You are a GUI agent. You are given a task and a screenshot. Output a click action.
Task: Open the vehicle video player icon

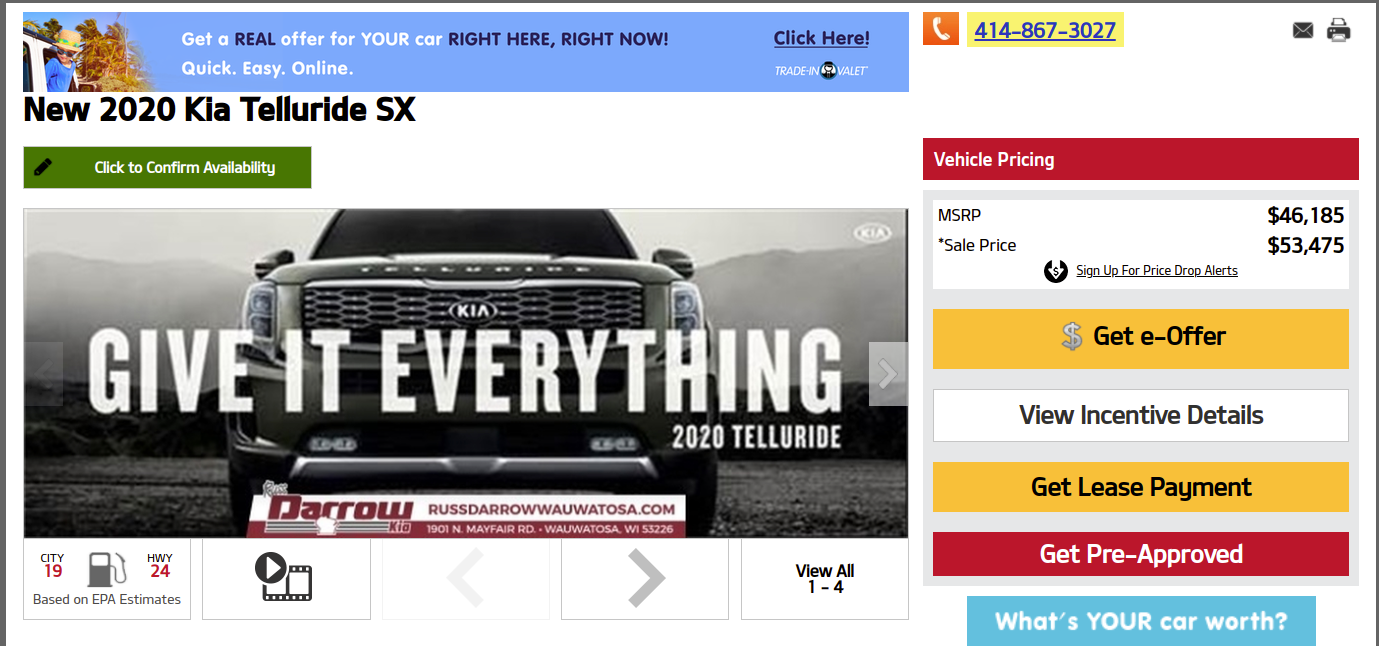click(286, 579)
